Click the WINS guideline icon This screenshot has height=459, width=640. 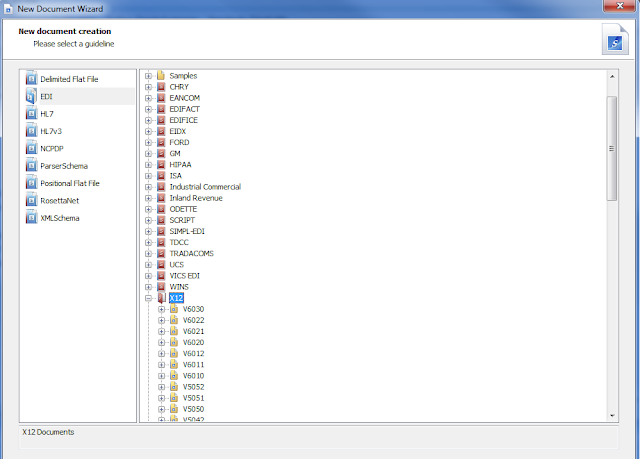(161, 287)
